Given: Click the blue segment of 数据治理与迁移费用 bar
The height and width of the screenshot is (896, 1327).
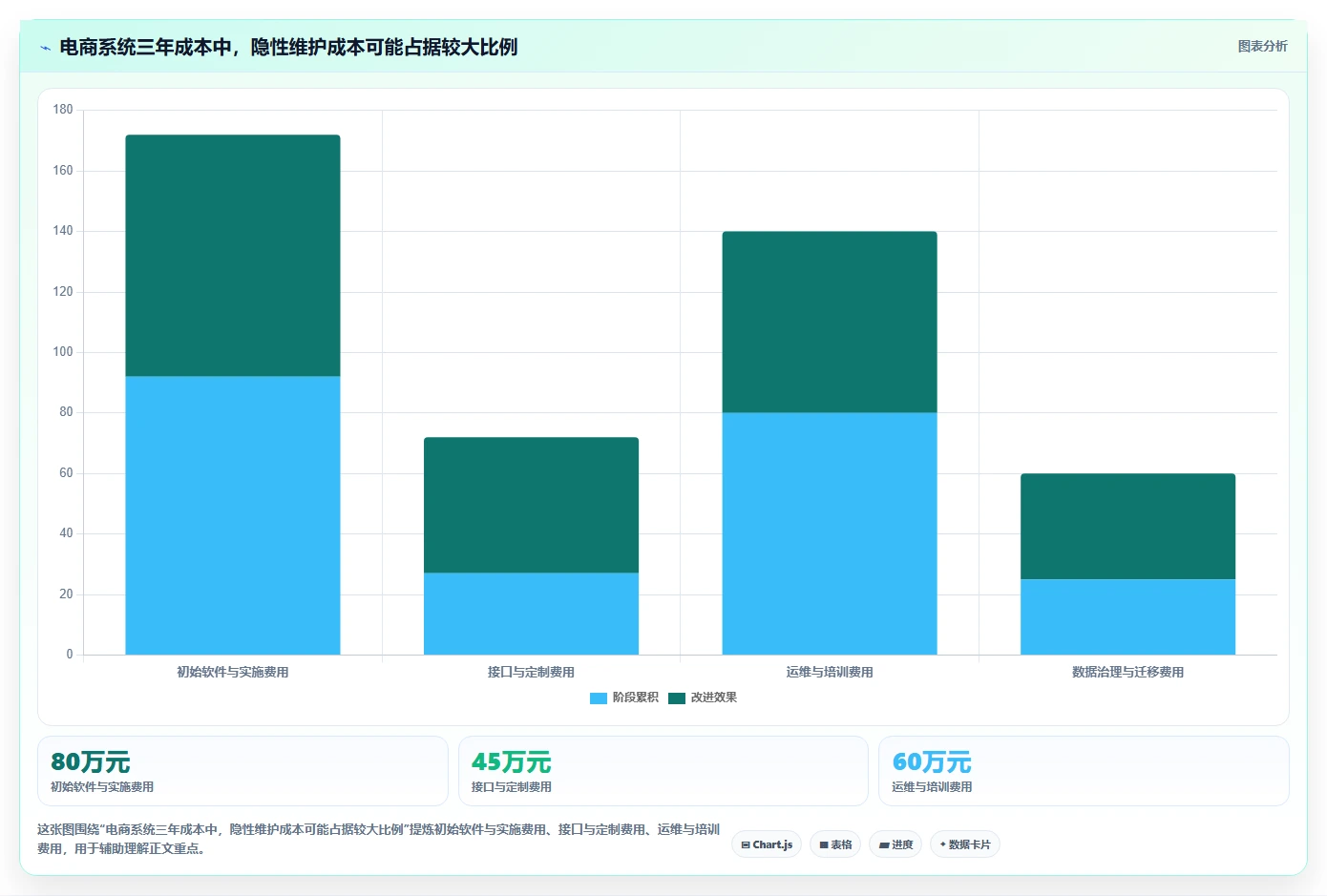Looking at the screenshot, I should tap(1127, 616).
